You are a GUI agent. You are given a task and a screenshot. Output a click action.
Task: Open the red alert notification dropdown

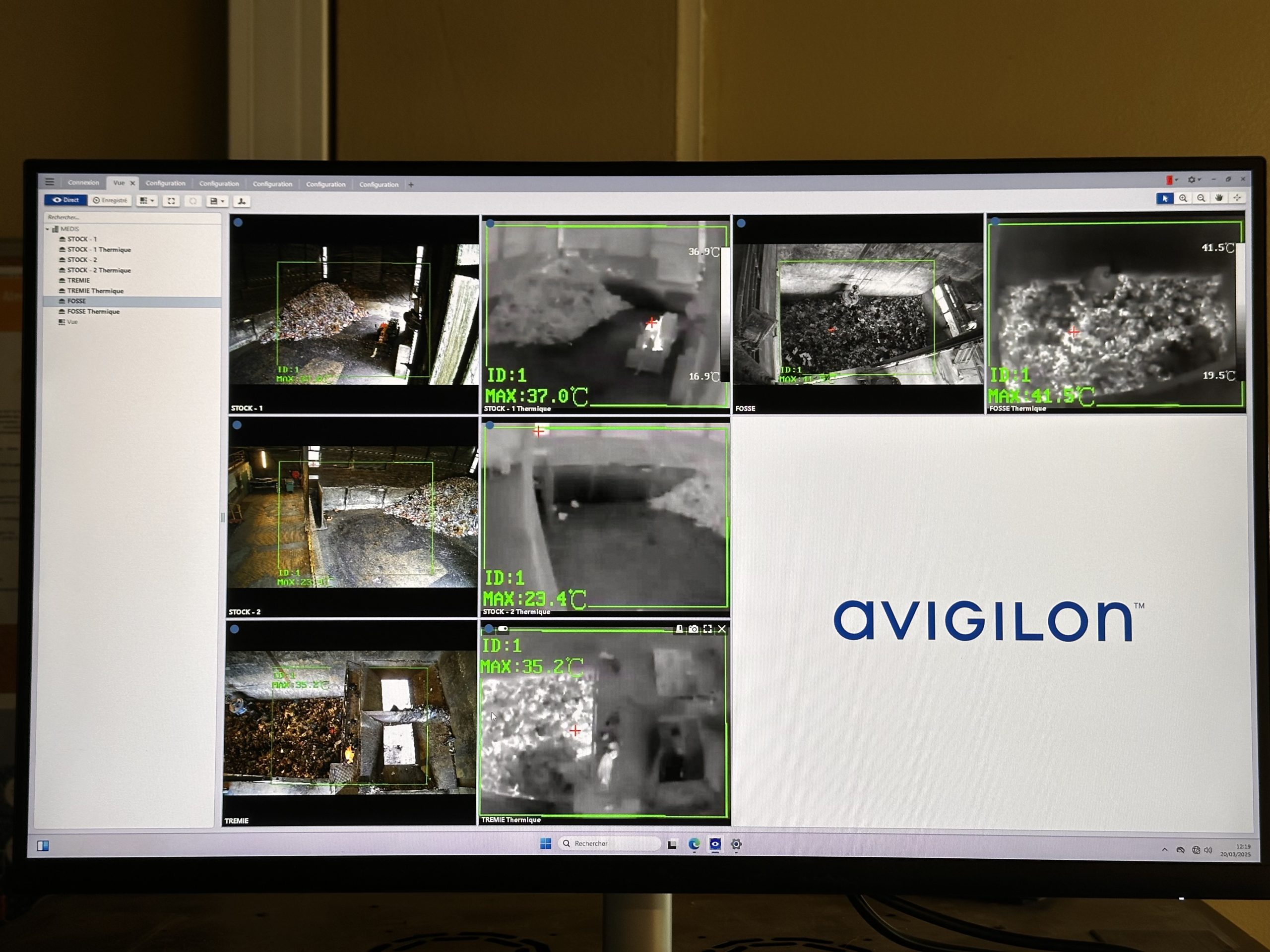tap(1172, 180)
